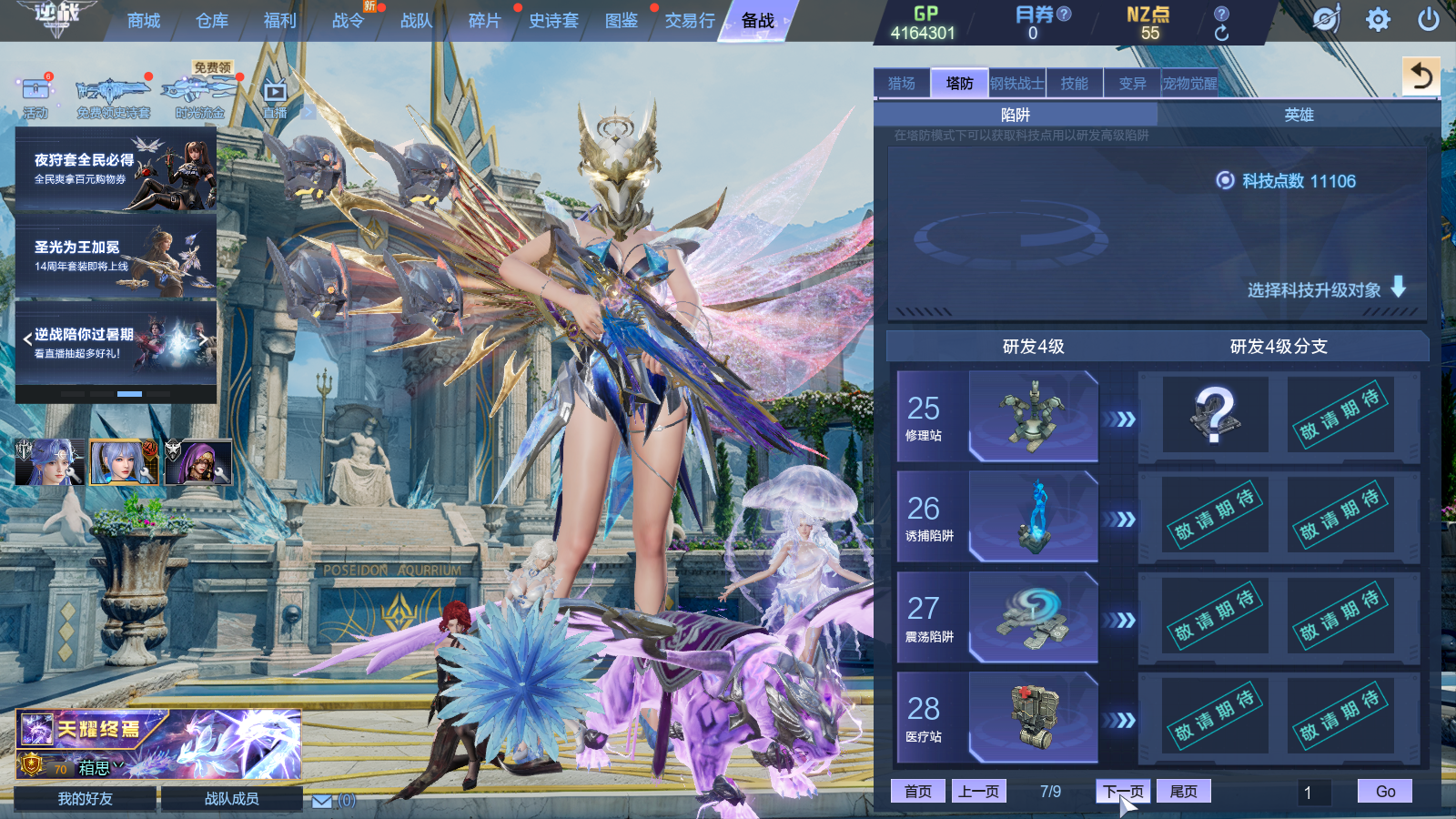Select the 26 诱捕陷阱 trap card
This screenshot has width=1456, height=819.
click(x=996, y=517)
